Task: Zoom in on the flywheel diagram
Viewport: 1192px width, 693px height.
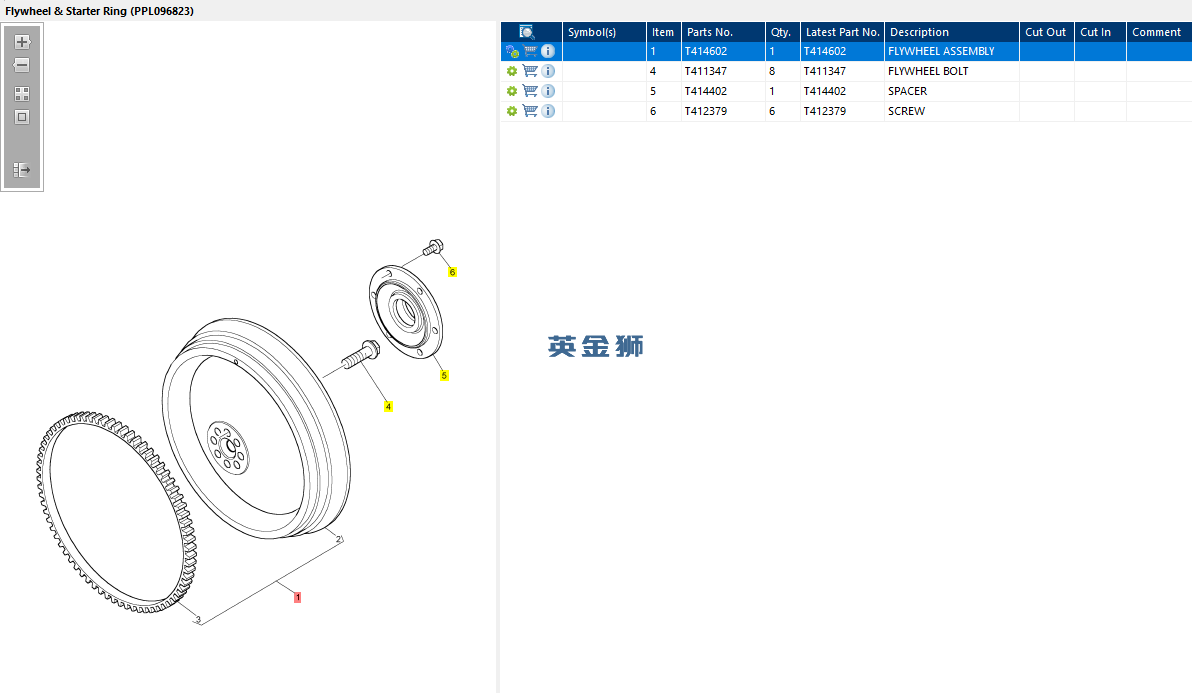Action: point(22,42)
